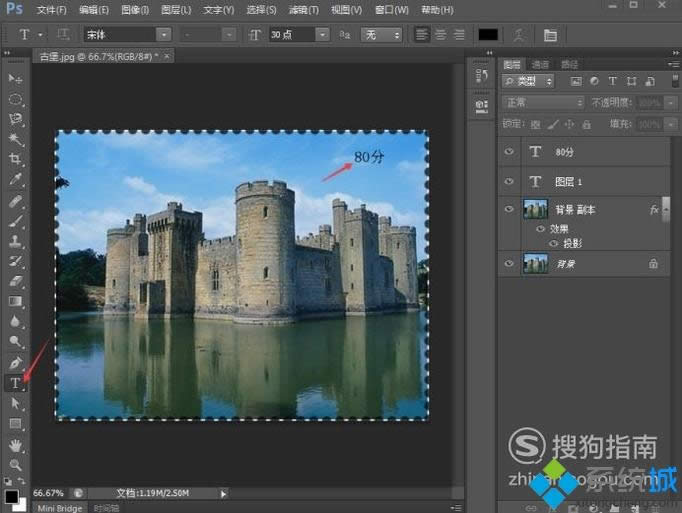This screenshot has height=513, width=682.
Task: Open the 编辑(E) menu
Action: 94,10
